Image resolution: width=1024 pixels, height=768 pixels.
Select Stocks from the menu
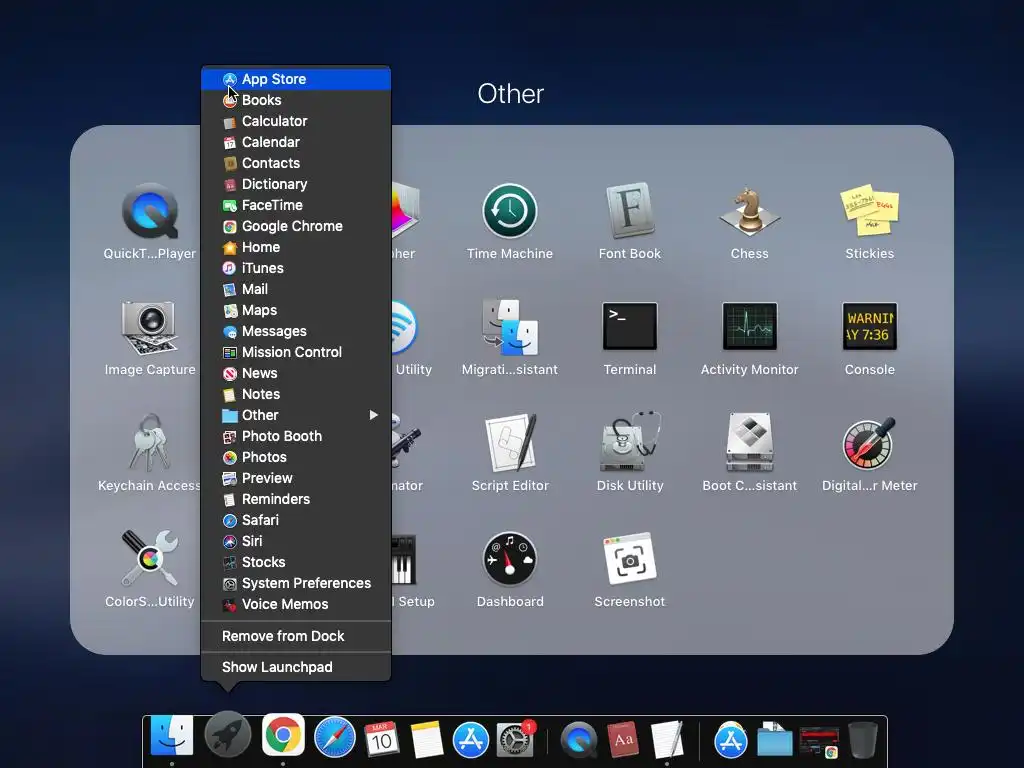[x=296, y=562]
